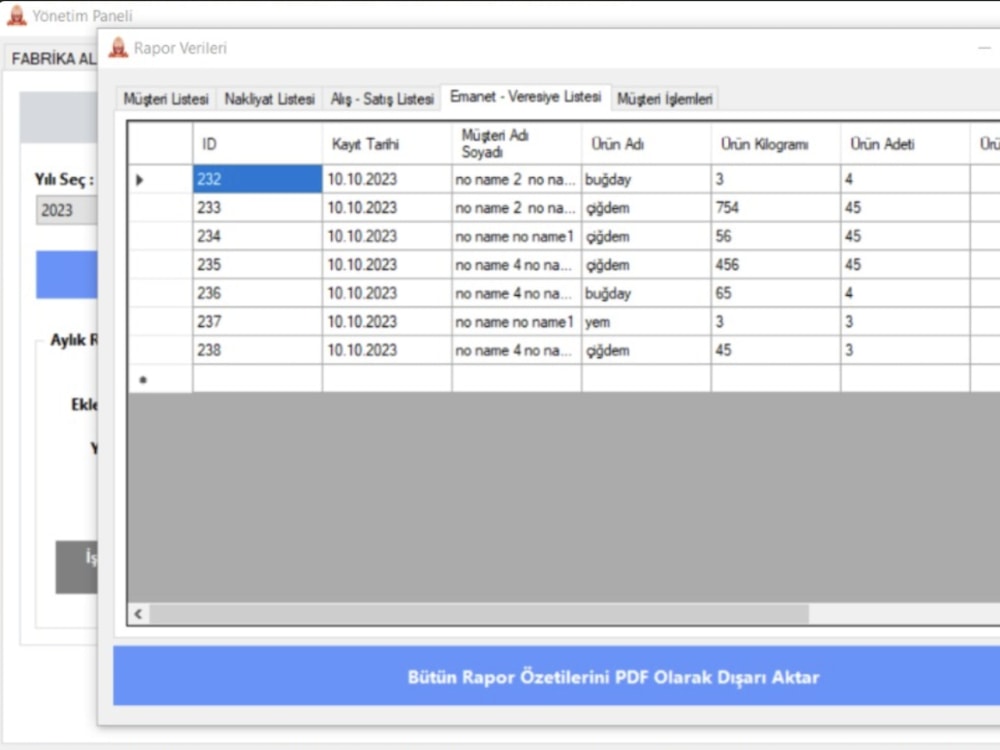This screenshot has width=1000, height=750.
Task: Click the left arrow of horizontal scrollbar
Action: coord(138,614)
